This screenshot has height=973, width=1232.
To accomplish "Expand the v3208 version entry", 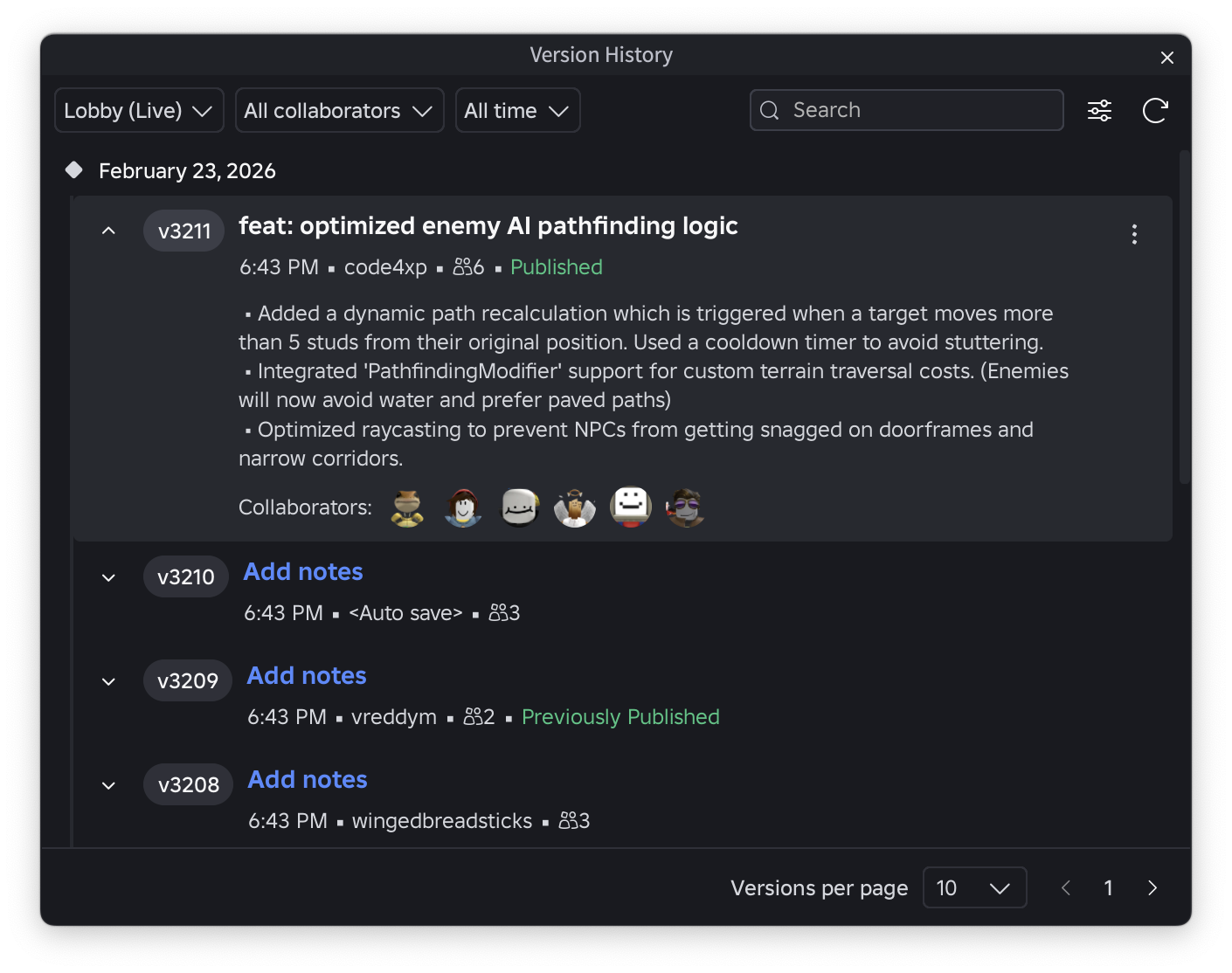I will 108,785.
